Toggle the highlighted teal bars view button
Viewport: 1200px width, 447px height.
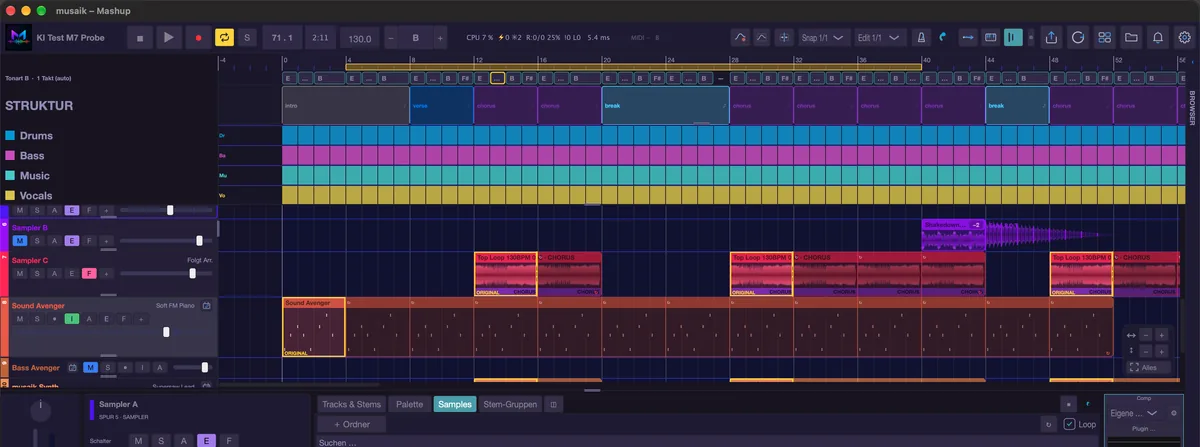tap(1014, 38)
